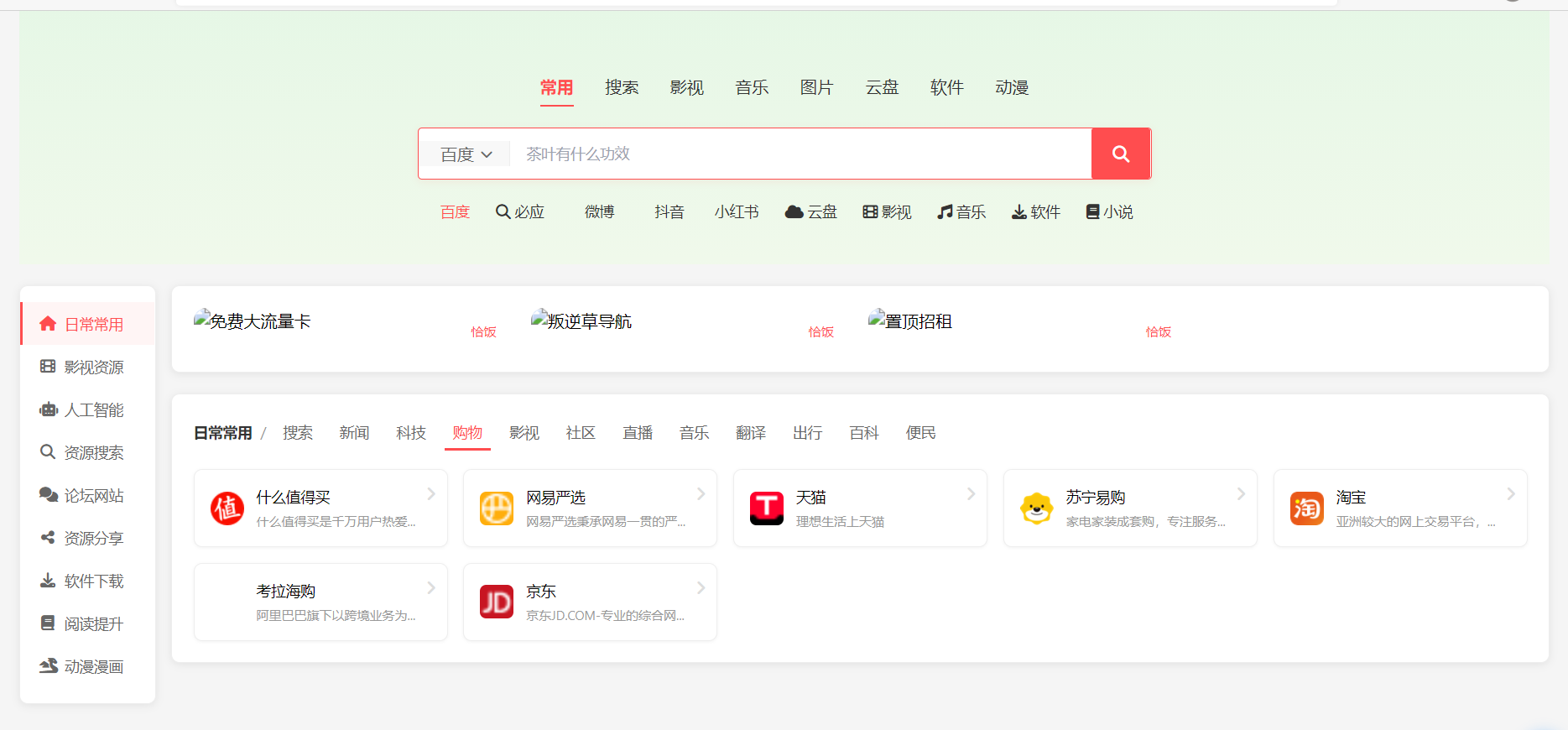Switch to the 科技 category tab
The width and height of the screenshot is (1568, 730).
[411, 433]
